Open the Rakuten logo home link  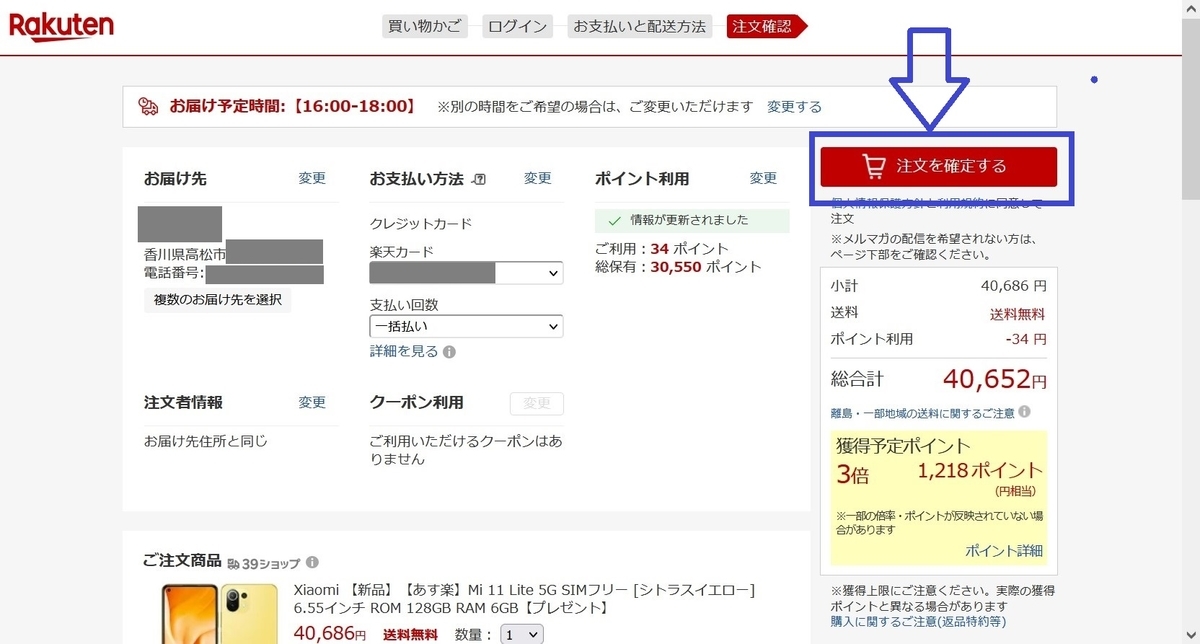[x=61, y=27]
